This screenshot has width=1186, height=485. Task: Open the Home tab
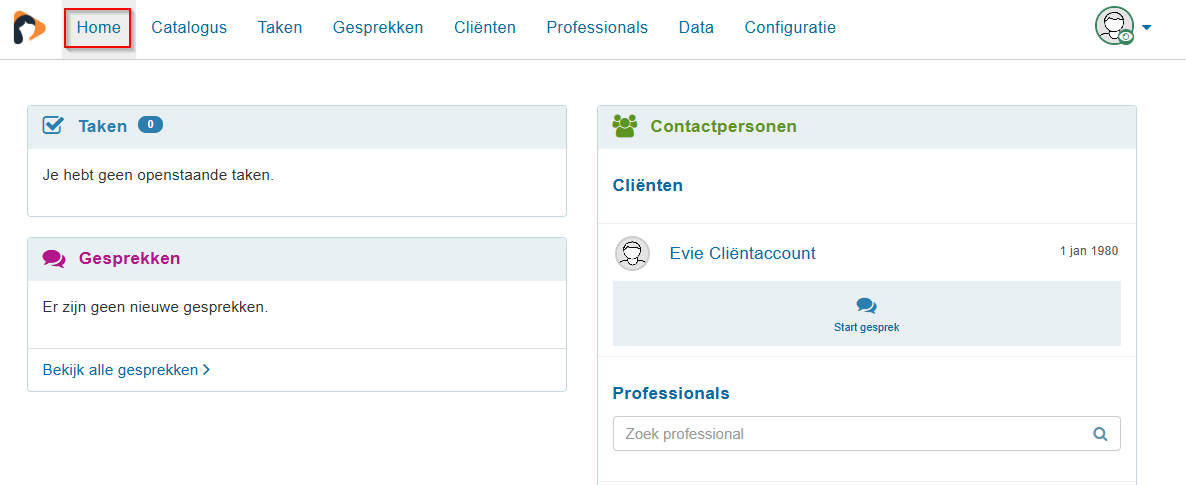tap(98, 28)
